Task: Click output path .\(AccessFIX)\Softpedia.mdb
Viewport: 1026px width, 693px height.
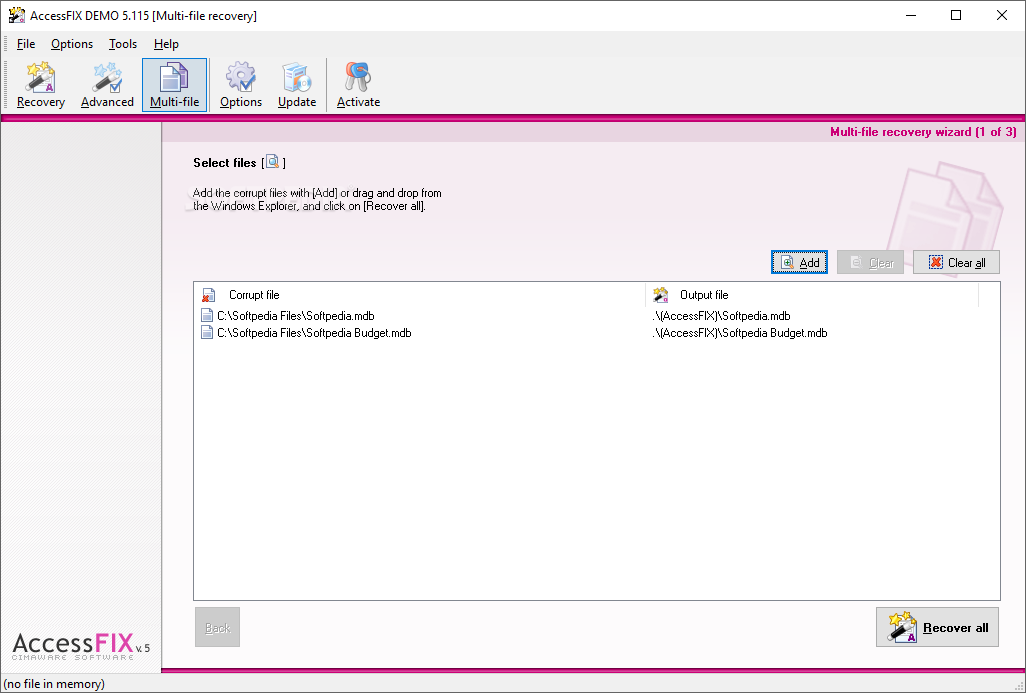Action: (x=721, y=315)
